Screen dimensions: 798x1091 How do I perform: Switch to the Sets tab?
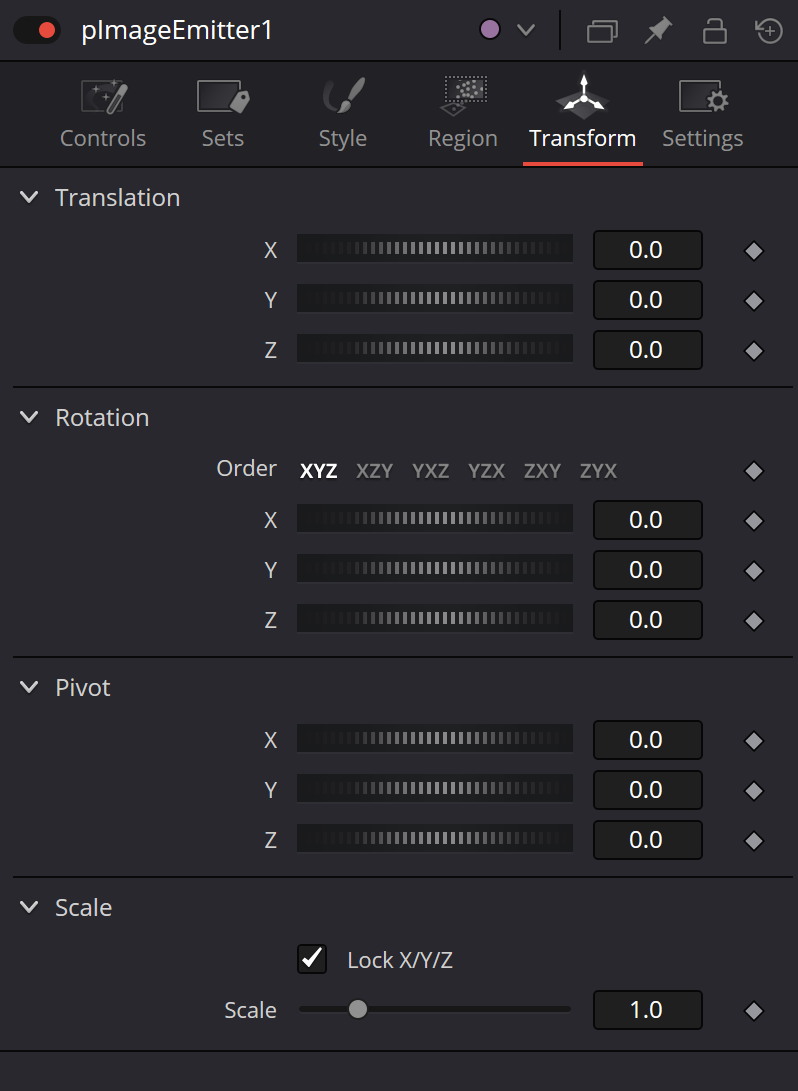tap(223, 114)
